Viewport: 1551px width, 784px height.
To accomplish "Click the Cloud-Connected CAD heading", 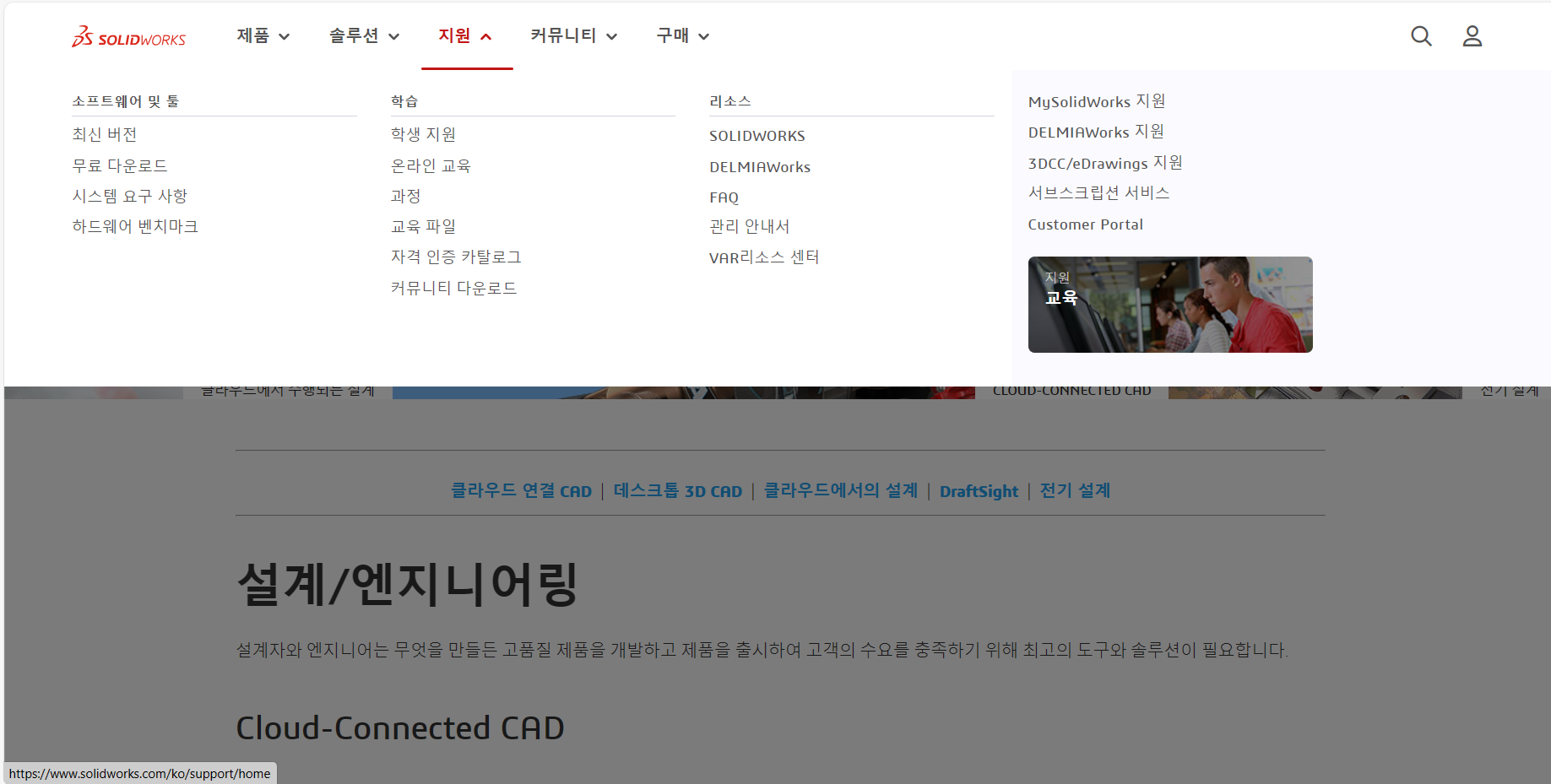I will (400, 728).
